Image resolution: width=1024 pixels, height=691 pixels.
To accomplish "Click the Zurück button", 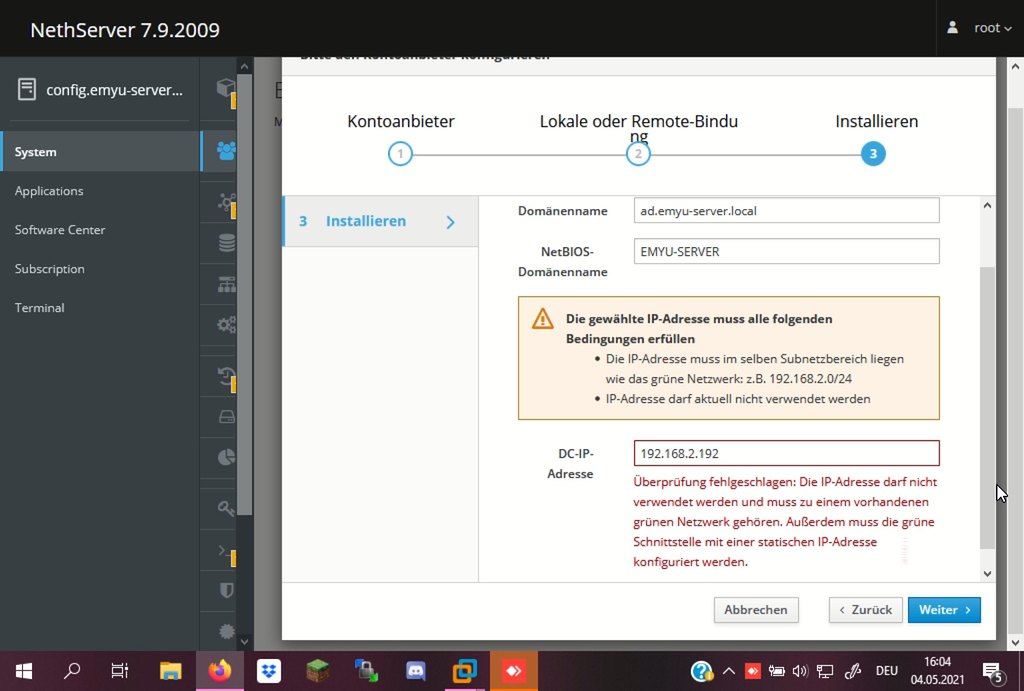I will 865,609.
